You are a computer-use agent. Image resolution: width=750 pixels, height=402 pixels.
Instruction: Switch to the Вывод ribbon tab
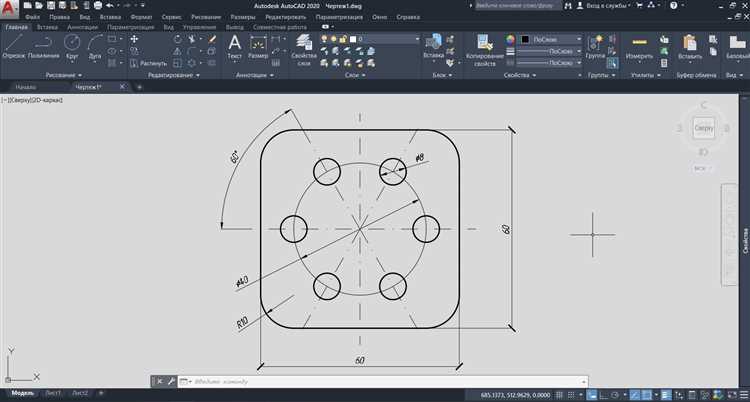click(x=234, y=27)
